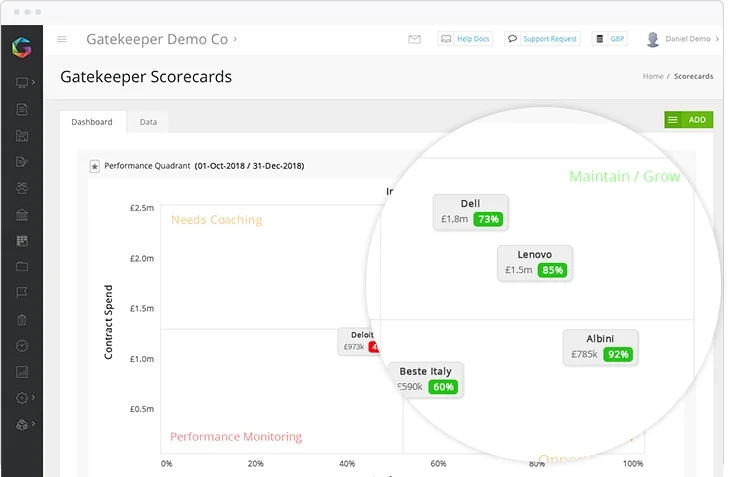Image resolution: width=729 pixels, height=477 pixels.
Task: Click the Maintain / Grow quadrant label
Action: 625,177
